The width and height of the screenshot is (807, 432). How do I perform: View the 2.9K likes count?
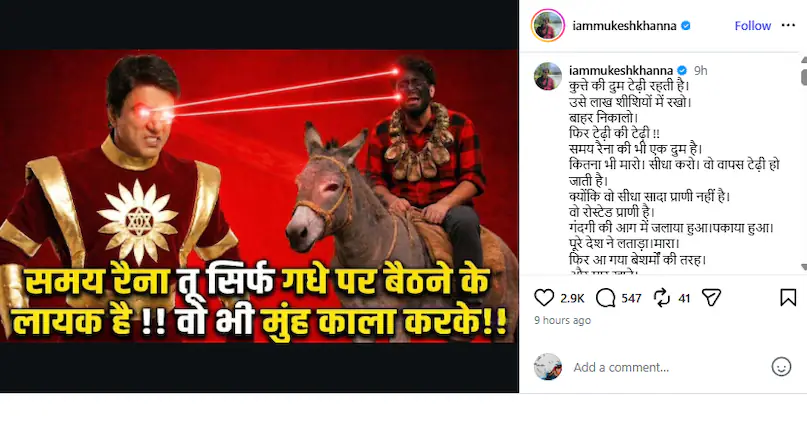[572, 298]
